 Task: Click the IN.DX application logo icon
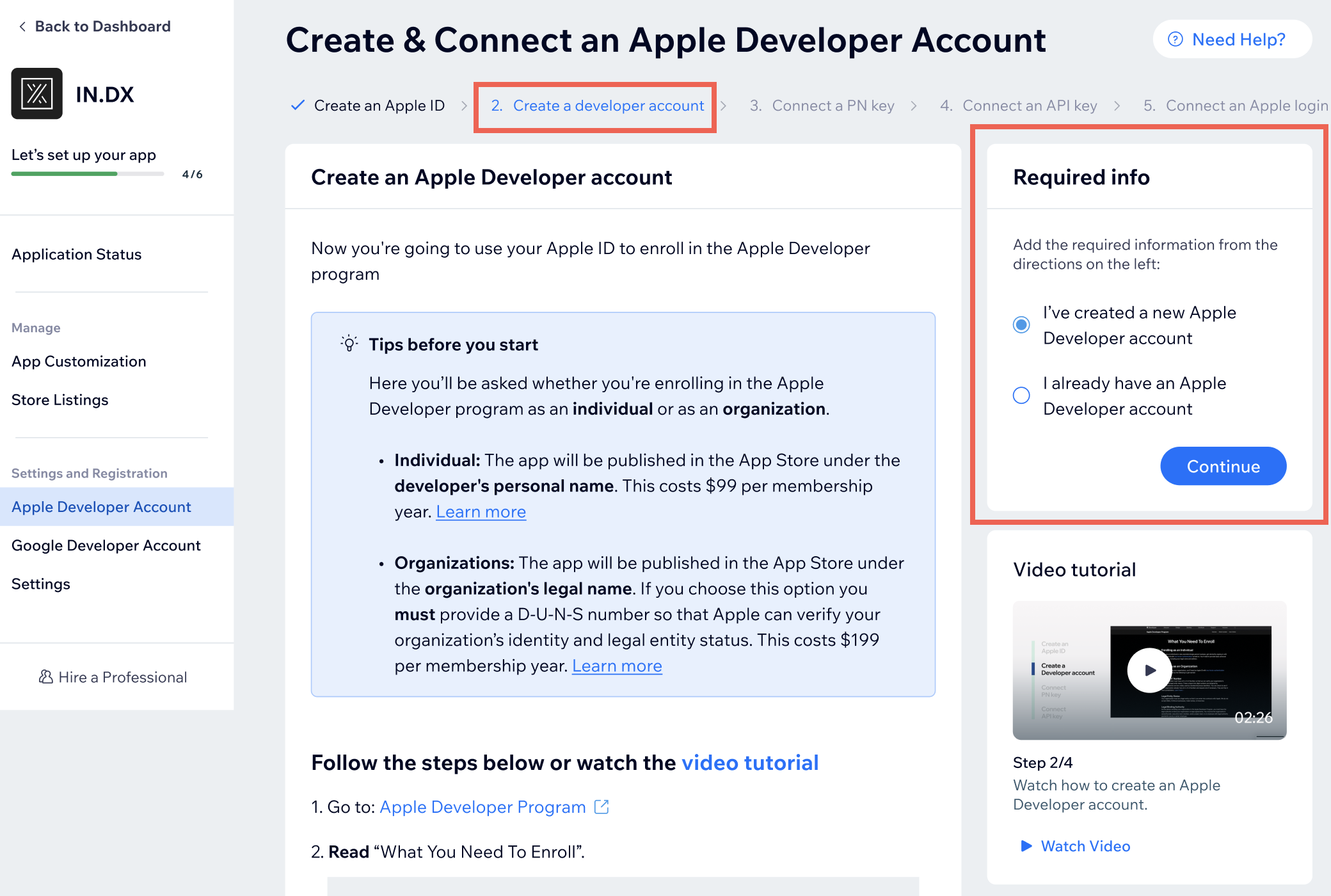pos(34,98)
